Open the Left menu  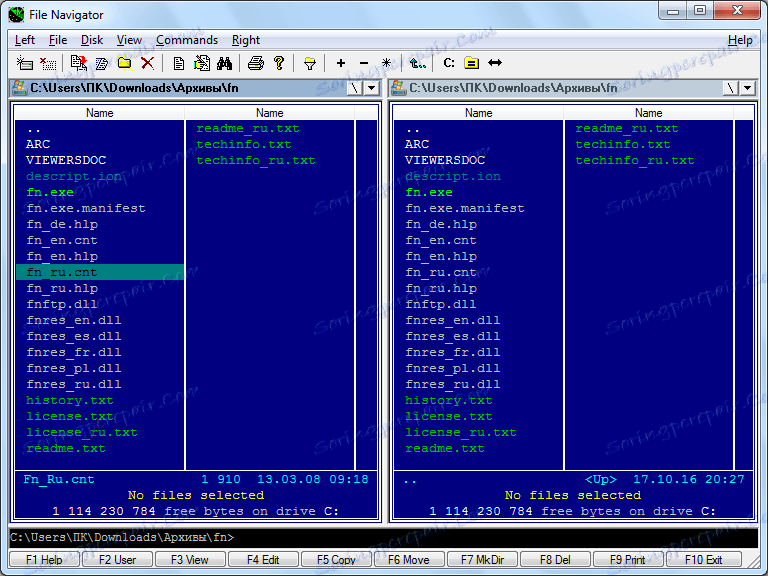[x=24, y=40]
